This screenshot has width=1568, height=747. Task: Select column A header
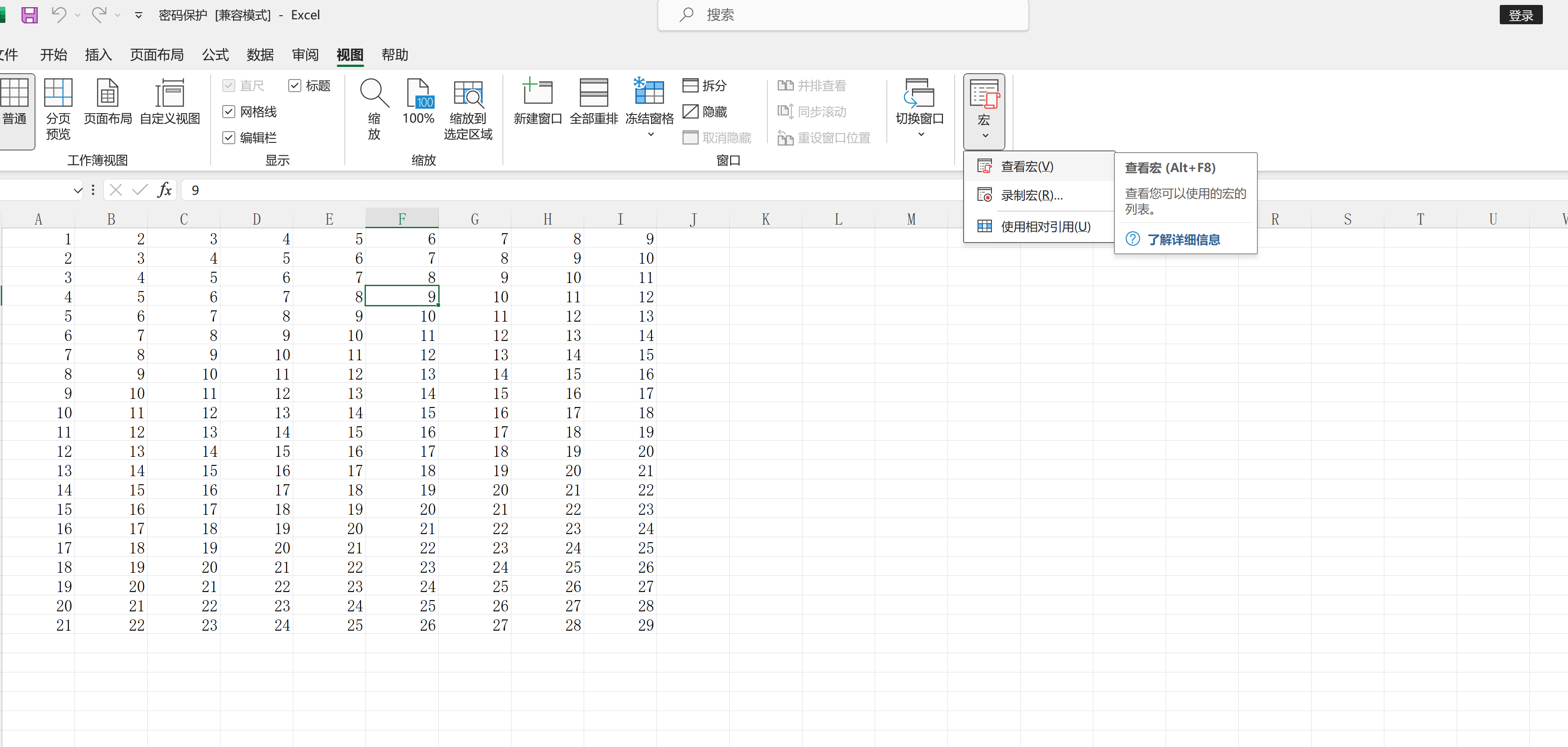click(x=38, y=219)
